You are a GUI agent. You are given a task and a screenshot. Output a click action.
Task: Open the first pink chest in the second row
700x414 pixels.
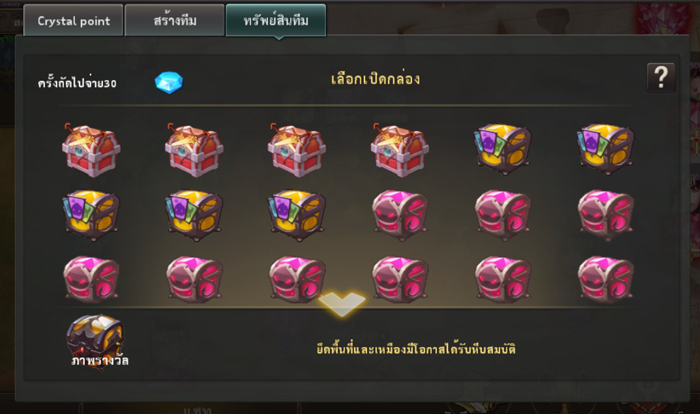(x=400, y=215)
